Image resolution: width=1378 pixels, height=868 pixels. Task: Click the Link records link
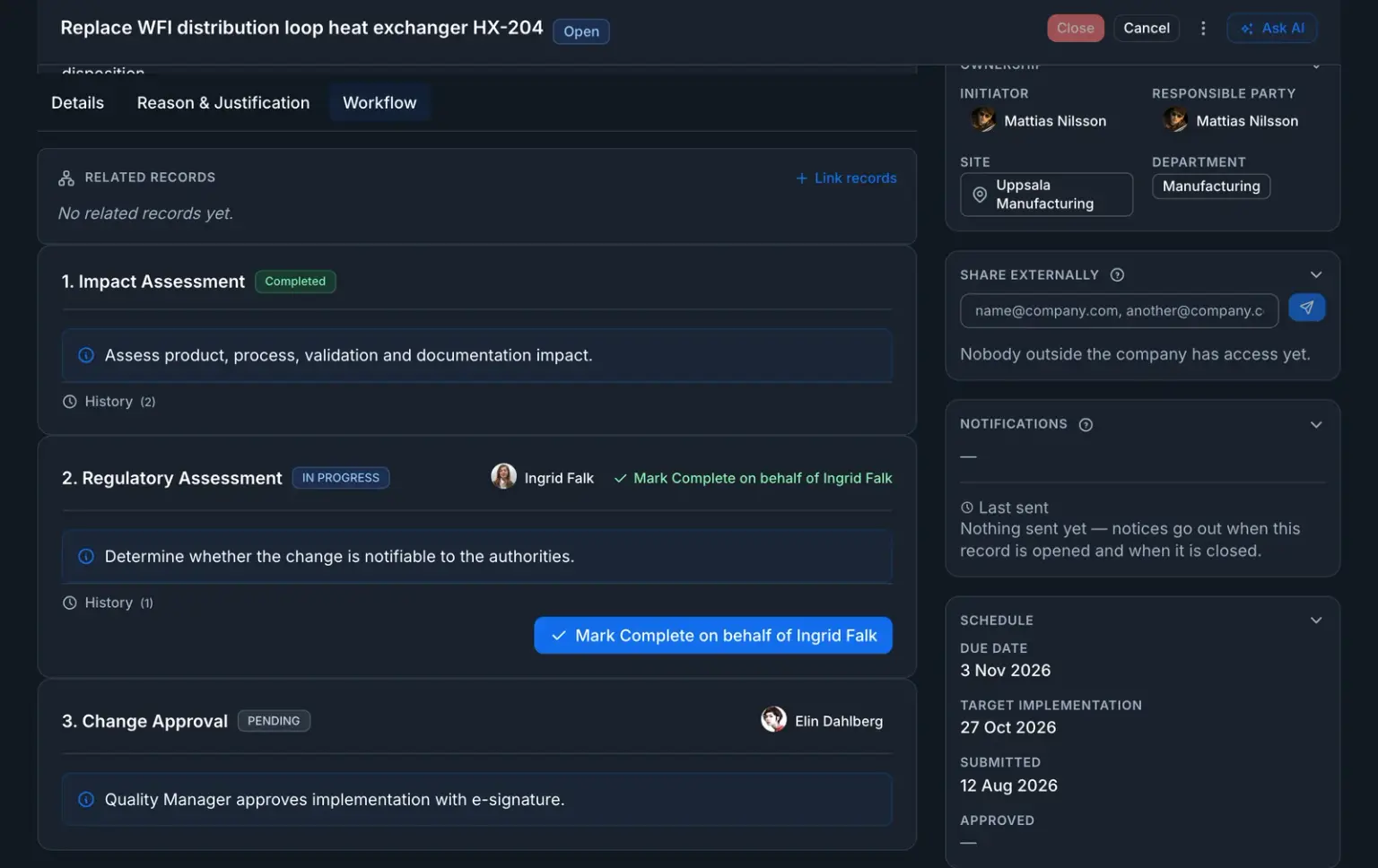[846, 178]
